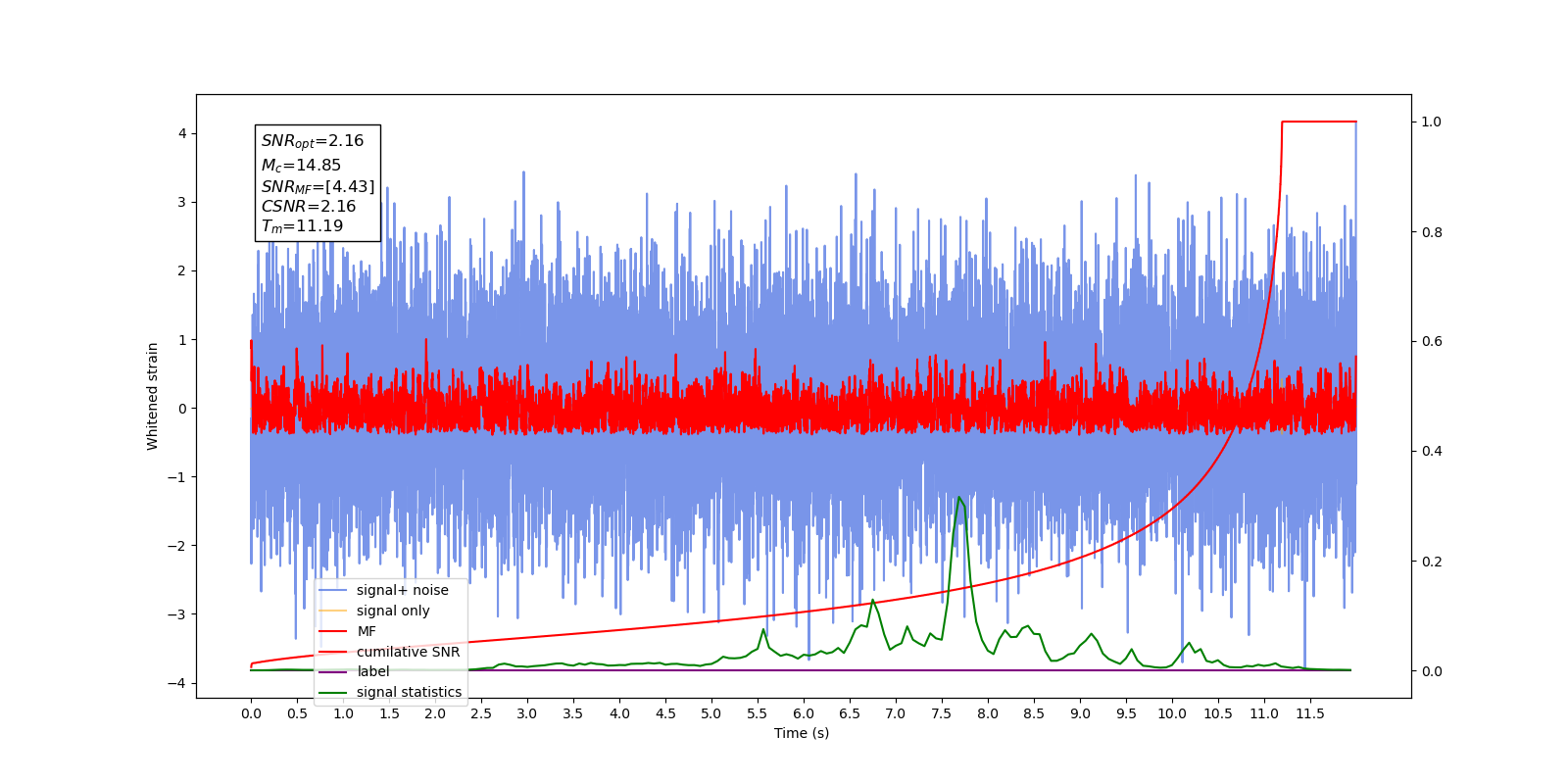Image resolution: width=1568 pixels, height=784 pixels.
Task: Click the 9.5 time axis tick label
Action: (1126, 713)
